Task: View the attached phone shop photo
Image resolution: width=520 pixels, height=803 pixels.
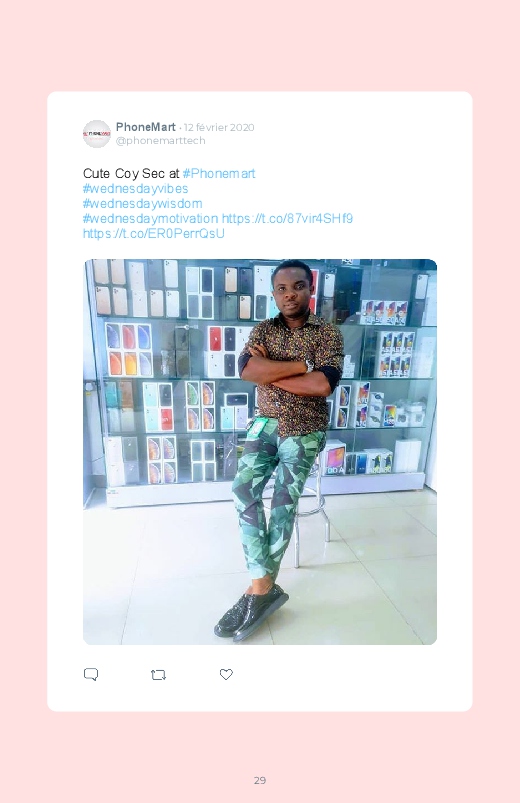Action: [x=260, y=452]
